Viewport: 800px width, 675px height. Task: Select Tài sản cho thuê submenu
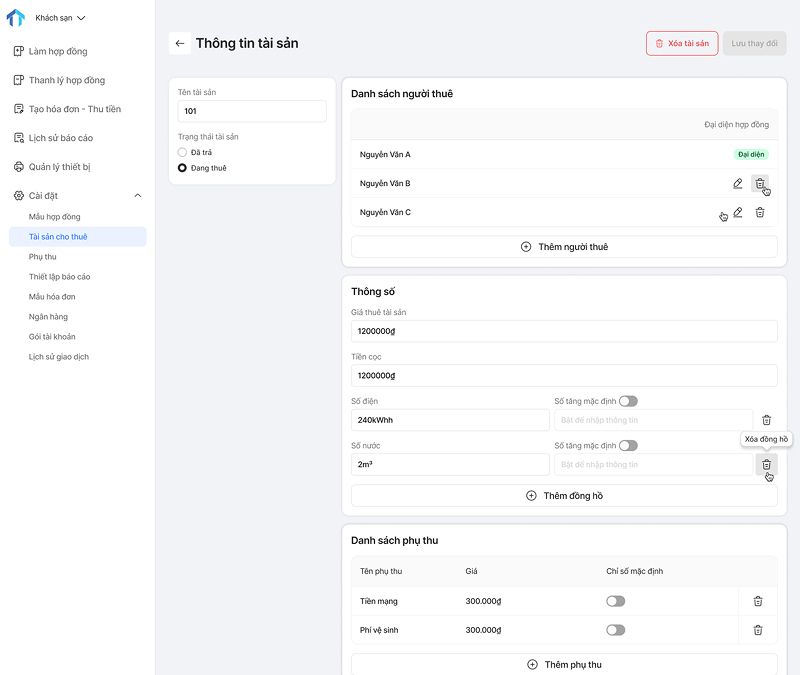pyautogui.click(x=78, y=237)
